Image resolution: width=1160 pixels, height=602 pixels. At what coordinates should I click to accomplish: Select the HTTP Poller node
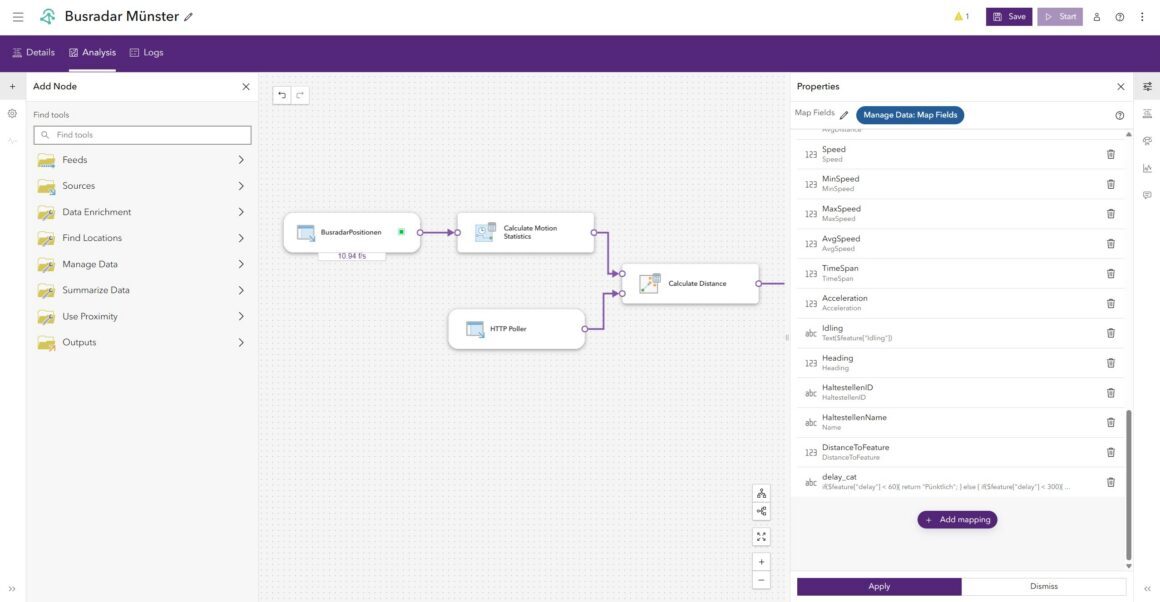pyautogui.click(x=516, y=328)
